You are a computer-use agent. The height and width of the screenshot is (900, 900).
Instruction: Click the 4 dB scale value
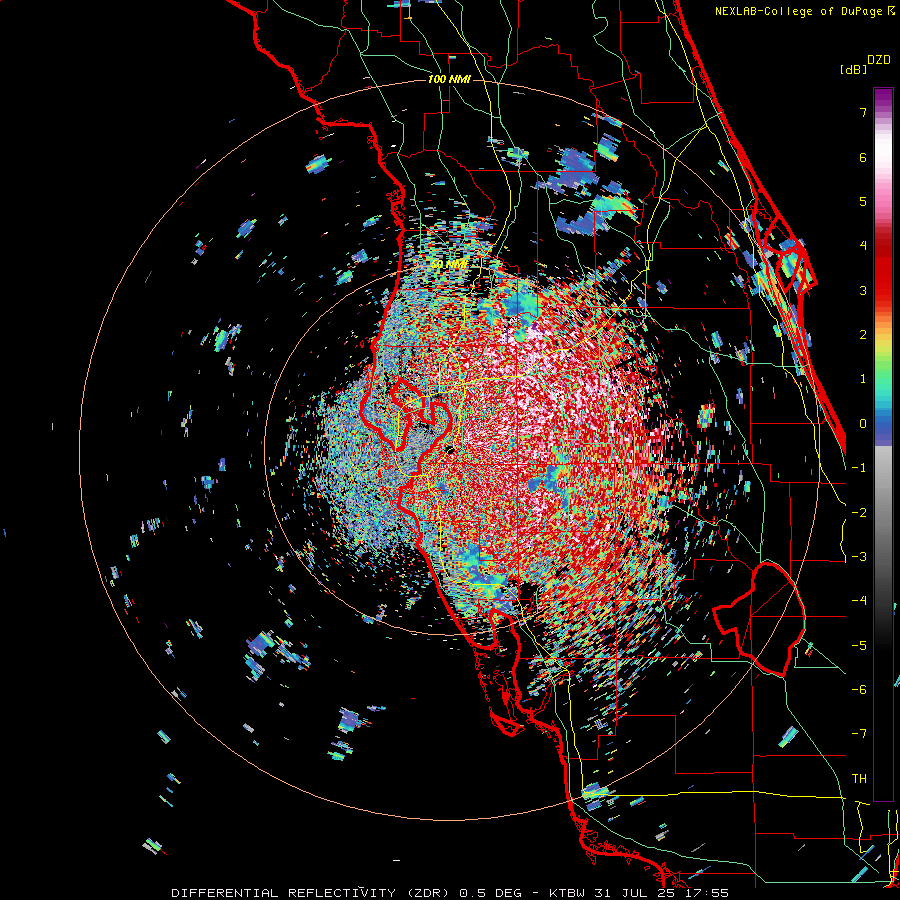[863, 246]
